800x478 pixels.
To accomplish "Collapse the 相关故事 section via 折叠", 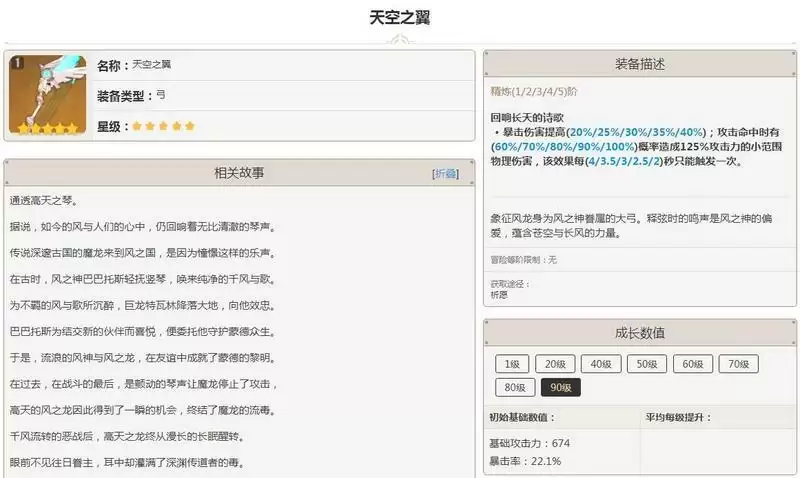I will [x=445, y=173].
